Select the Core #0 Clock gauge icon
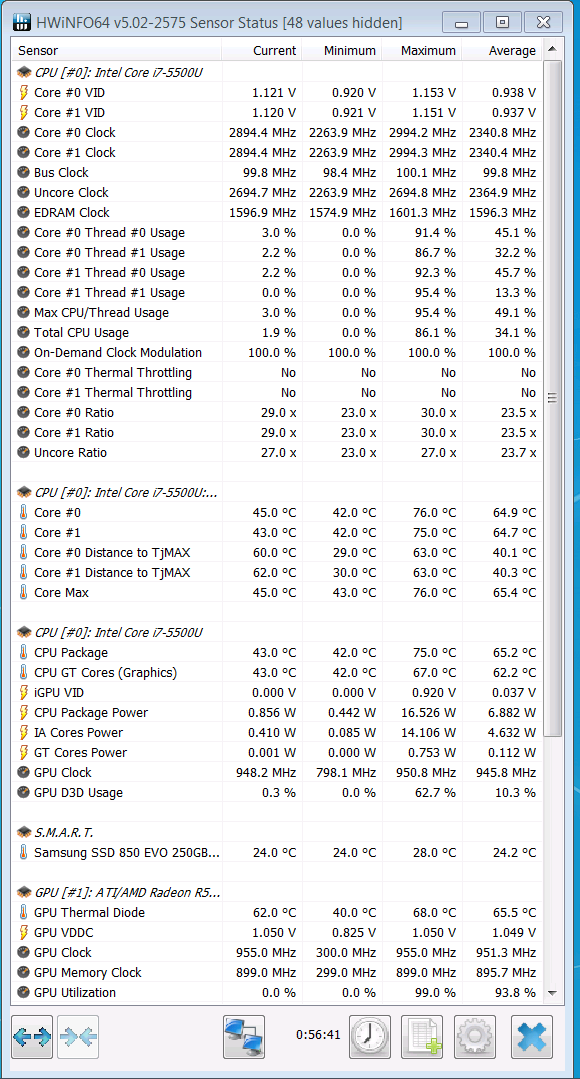Viewport: 580px width, 1079px height. [23, 132]
